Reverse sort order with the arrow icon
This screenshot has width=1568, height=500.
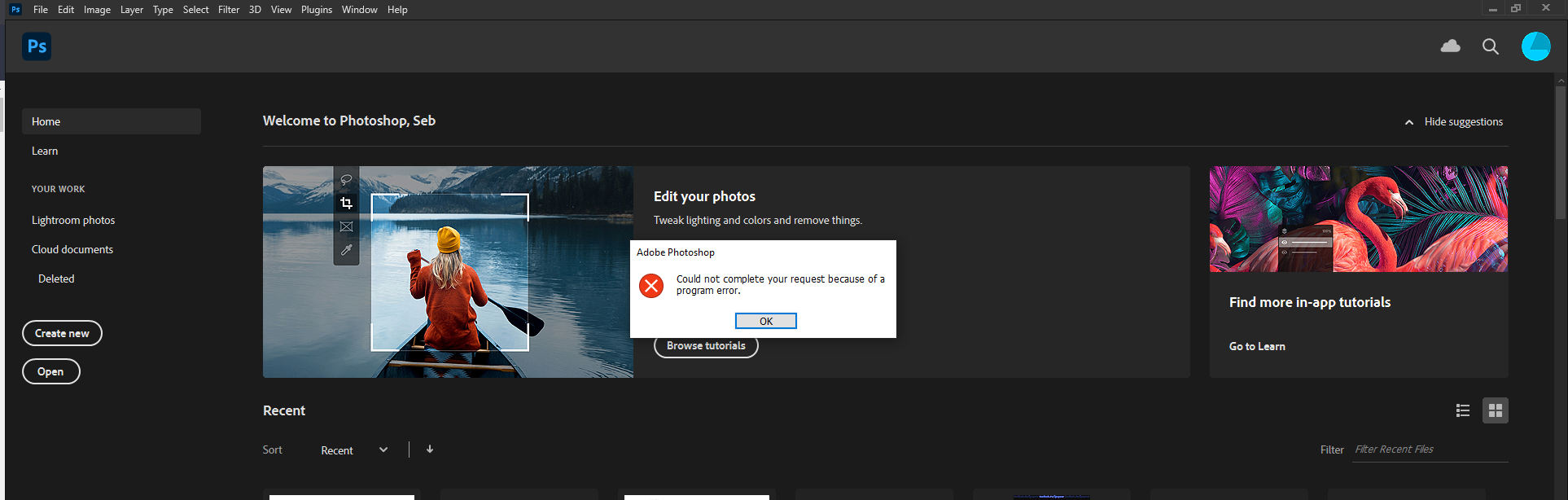[x=430, y=450]
